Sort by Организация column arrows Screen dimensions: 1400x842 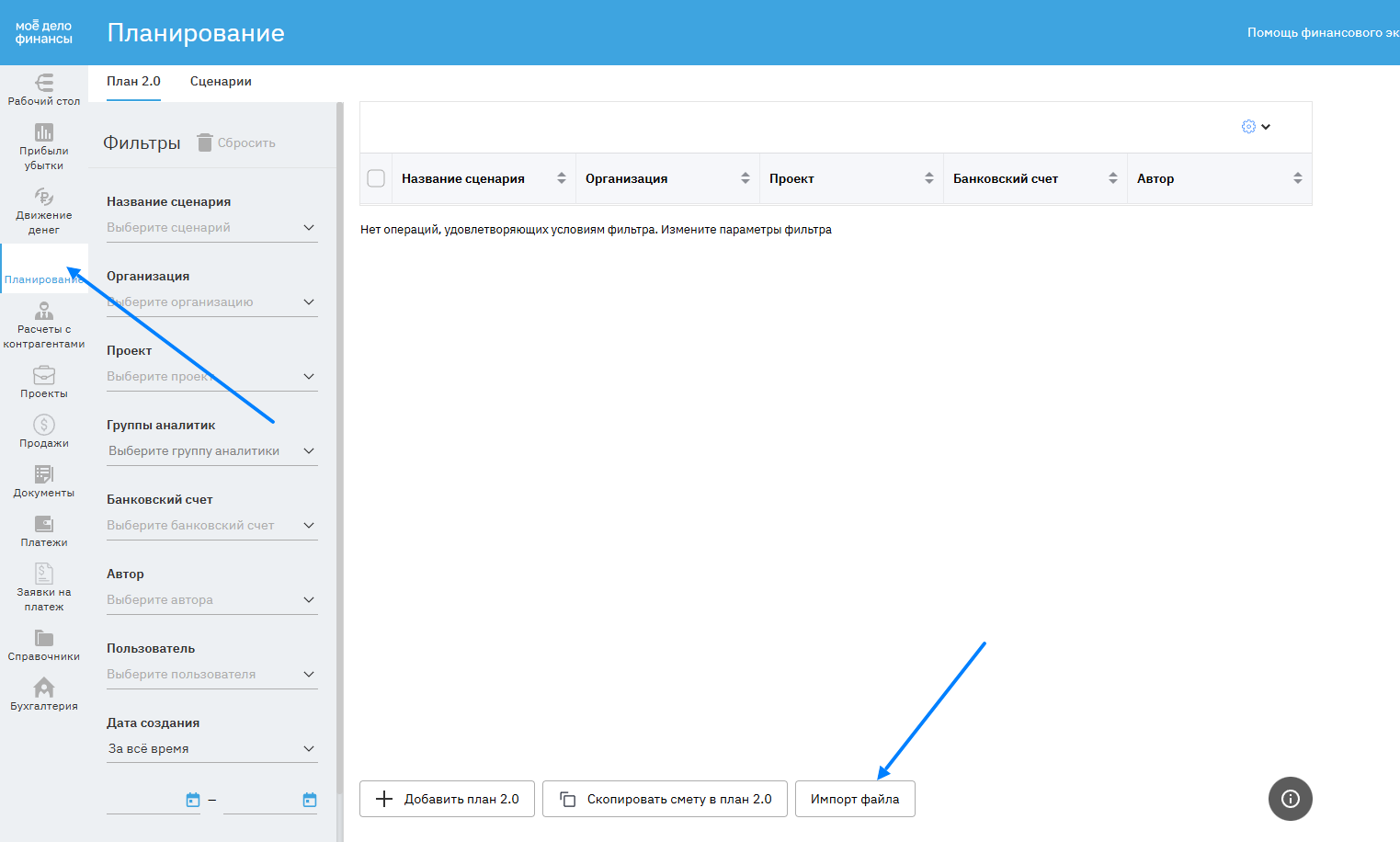pyautogui.click(x=746, y=178)
